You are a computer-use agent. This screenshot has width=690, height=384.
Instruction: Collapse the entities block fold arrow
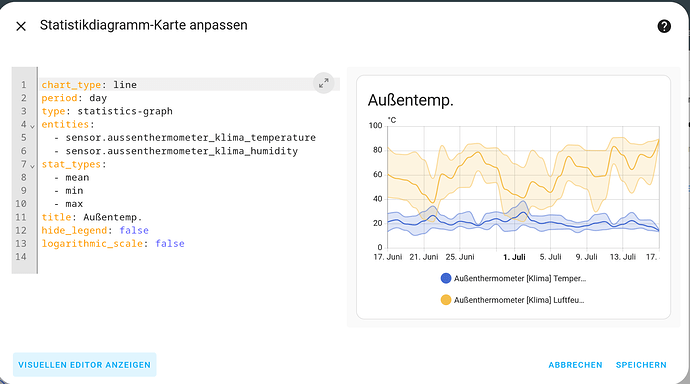[33, 126]
